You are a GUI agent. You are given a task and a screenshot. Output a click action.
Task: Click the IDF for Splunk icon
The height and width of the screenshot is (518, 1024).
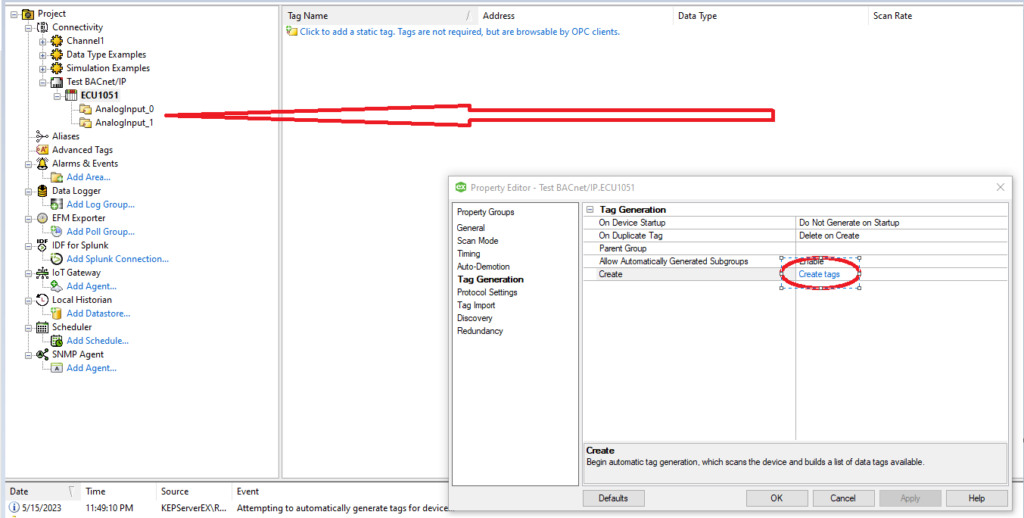(42, 246)
